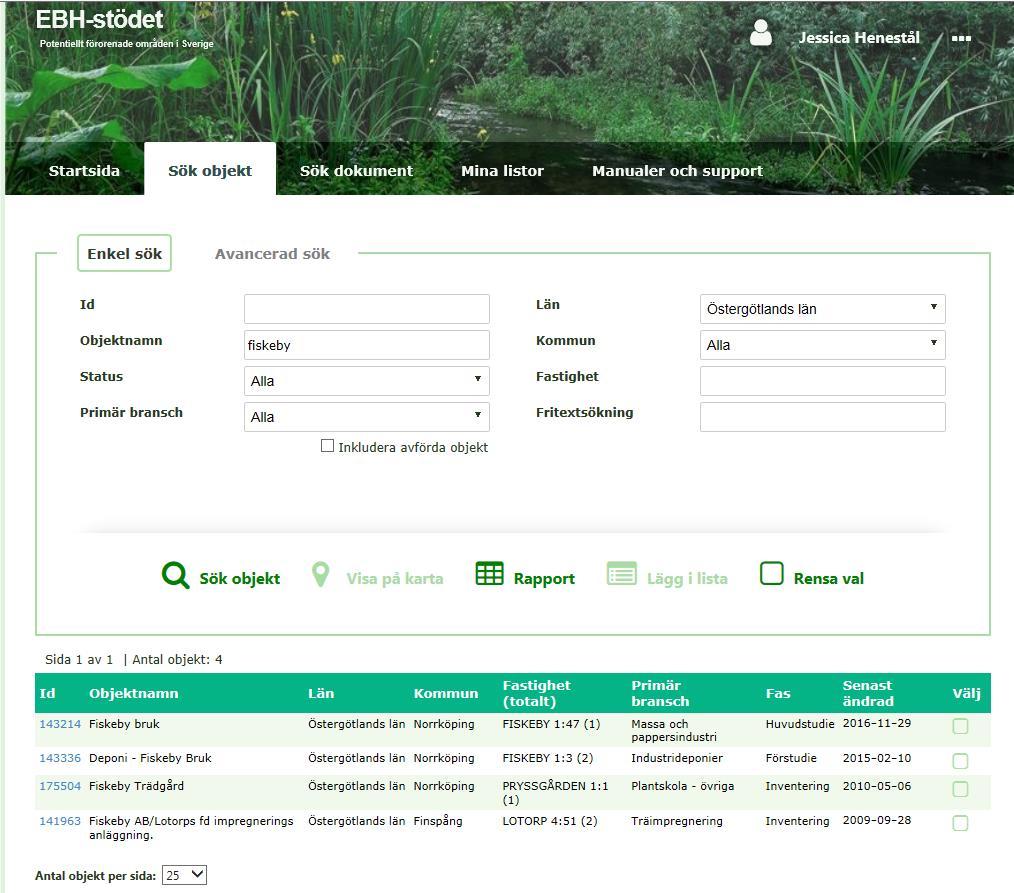Select the Sök objekt navigation tab
This screenshot has width=1014, height=893.
[x=210, y=171]
